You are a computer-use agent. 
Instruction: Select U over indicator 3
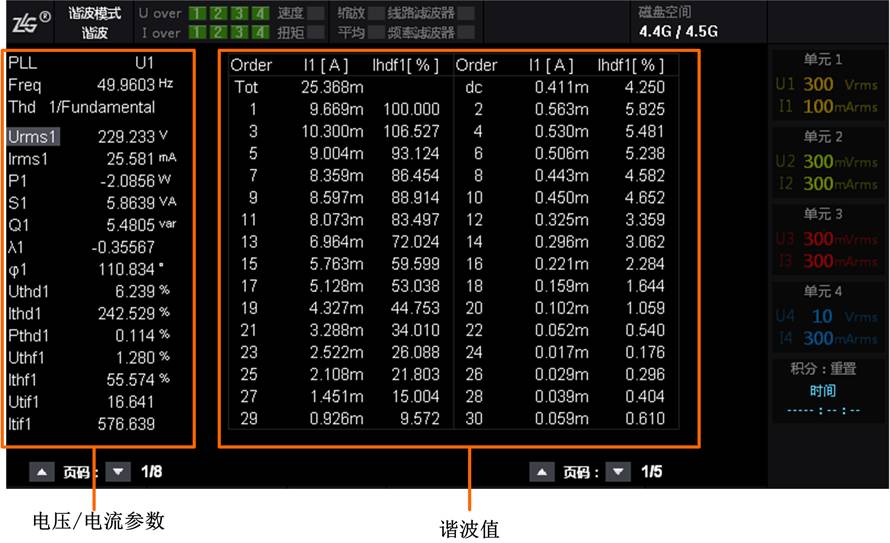(240, 13)
